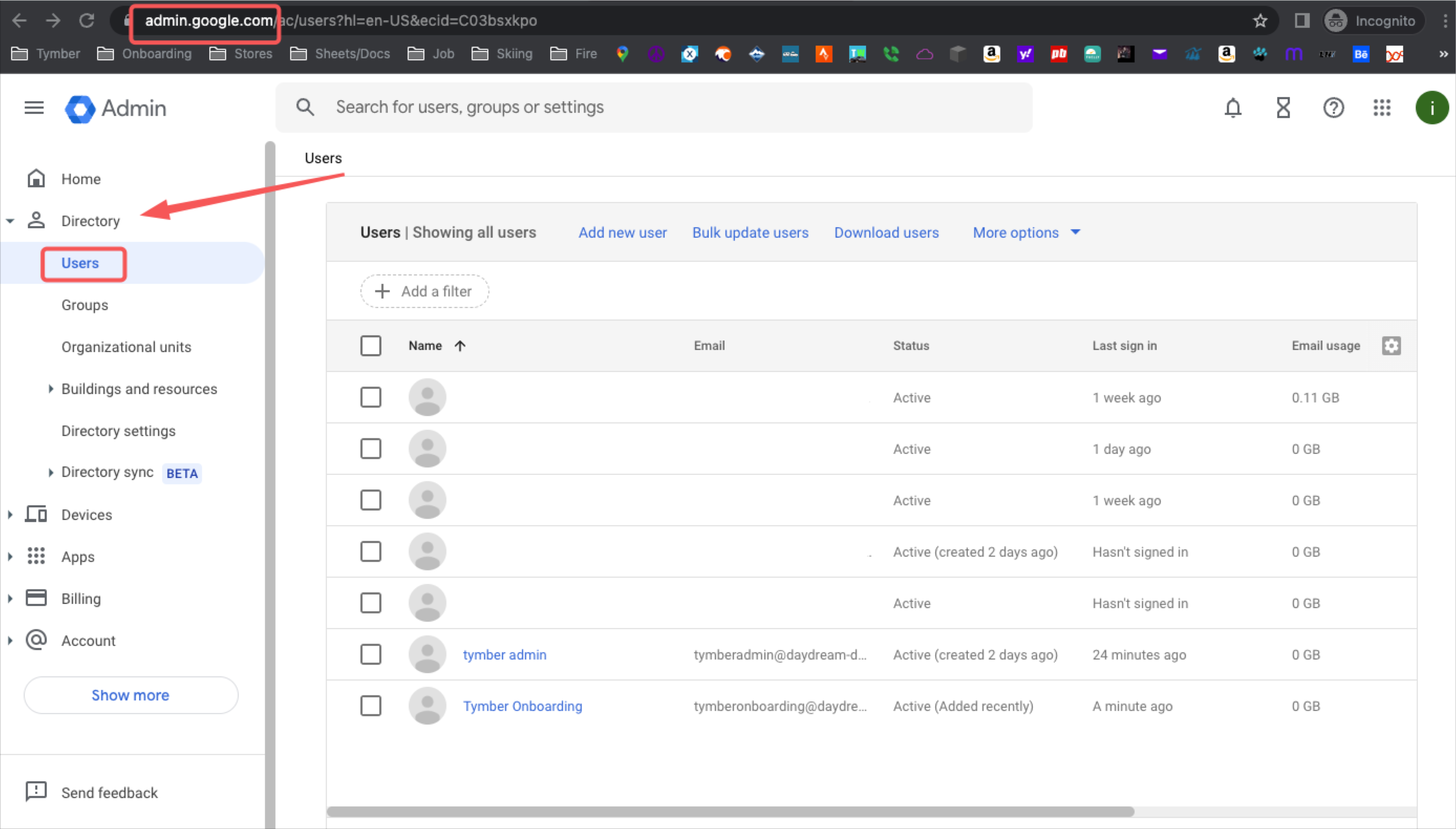
Task: Open Organizational units in sidebar
Action: tap(126, 347)
